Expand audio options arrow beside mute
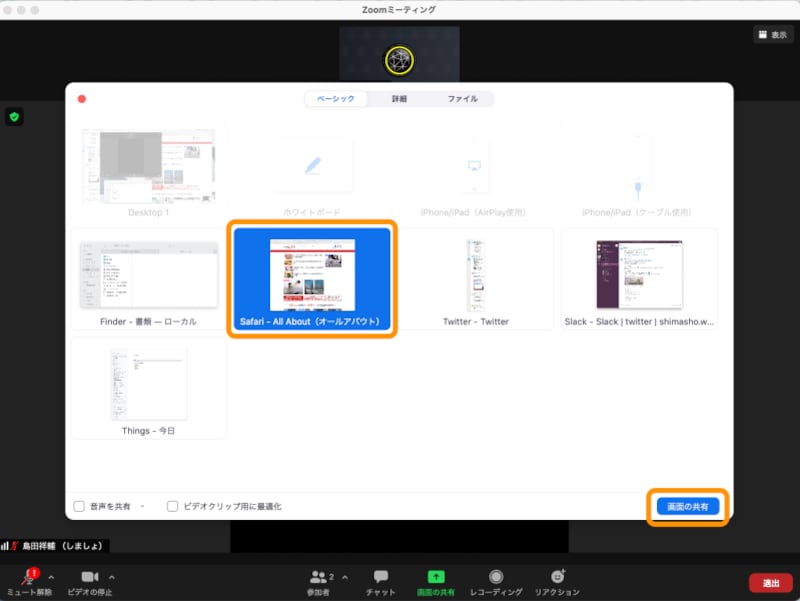 (51, 577)
